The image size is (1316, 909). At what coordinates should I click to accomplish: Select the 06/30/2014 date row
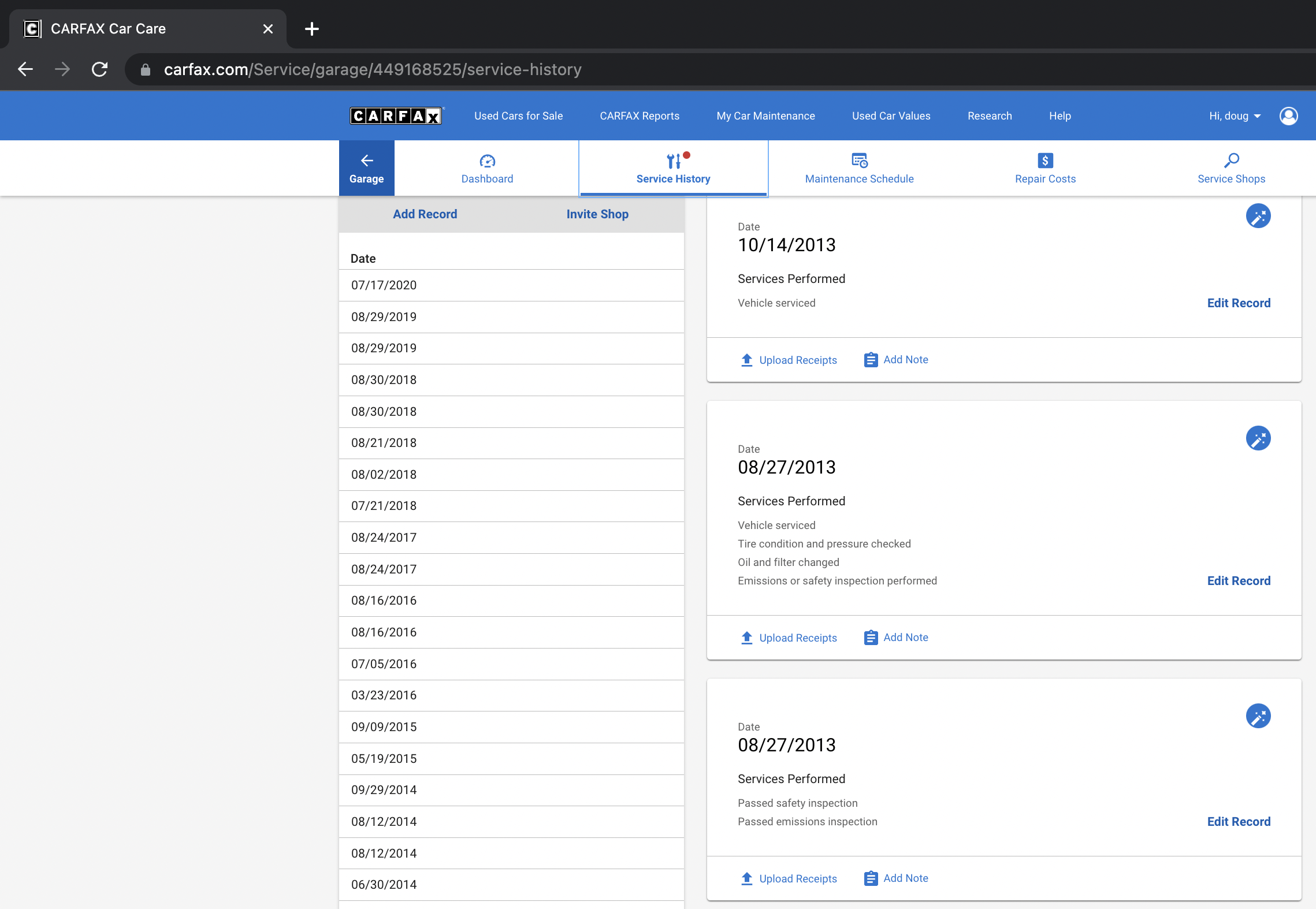(x=511, y=885)
